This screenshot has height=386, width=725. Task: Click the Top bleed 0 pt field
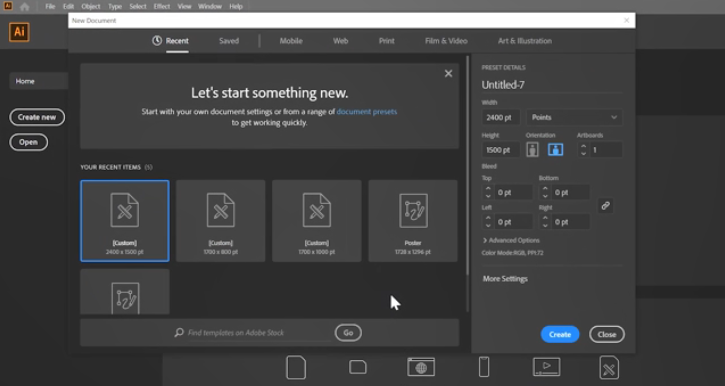(513, 192)
